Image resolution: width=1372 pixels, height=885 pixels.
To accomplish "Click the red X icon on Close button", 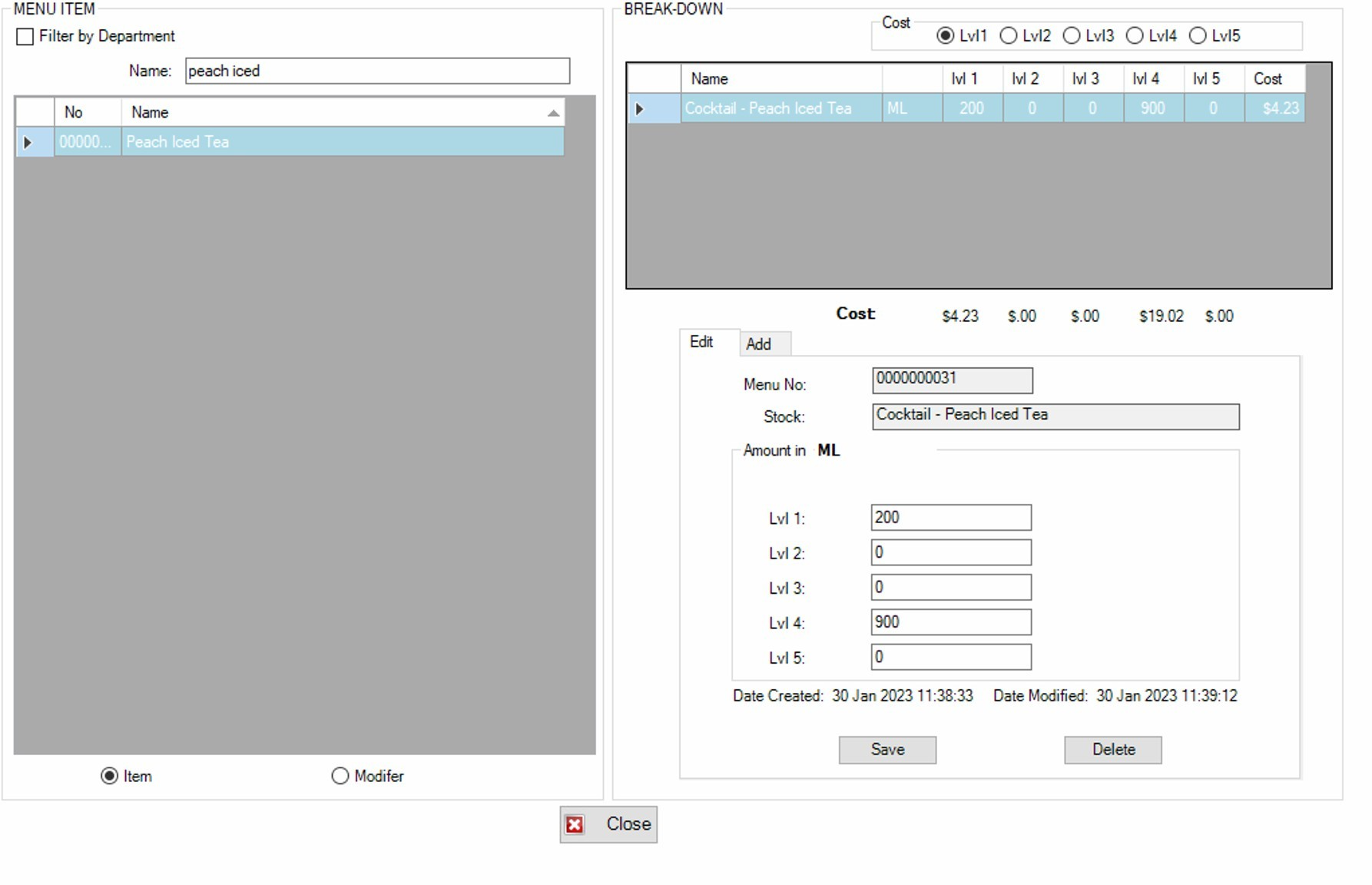I will point(574,824).
